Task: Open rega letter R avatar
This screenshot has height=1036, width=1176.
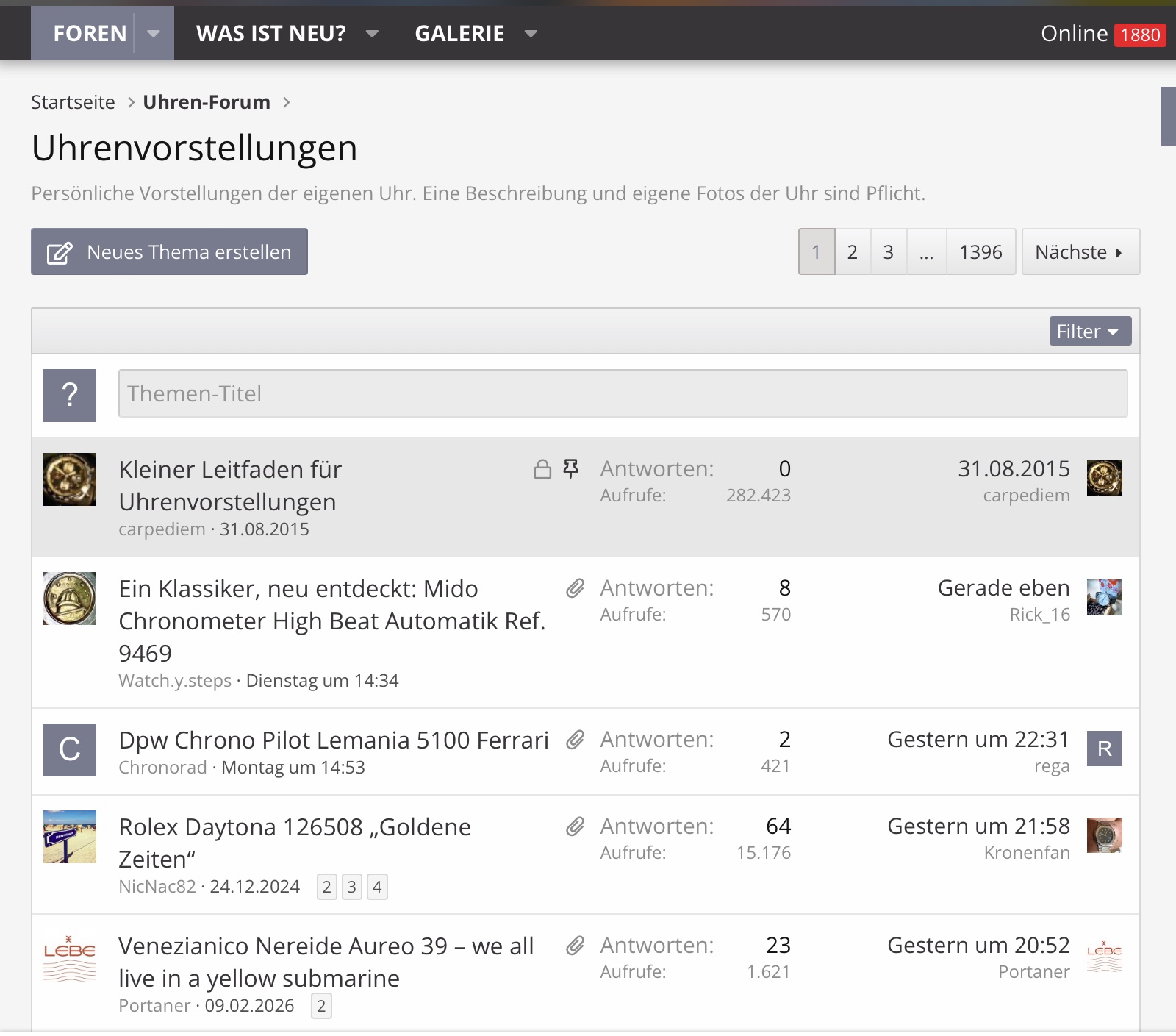Action: [1105, 749]
